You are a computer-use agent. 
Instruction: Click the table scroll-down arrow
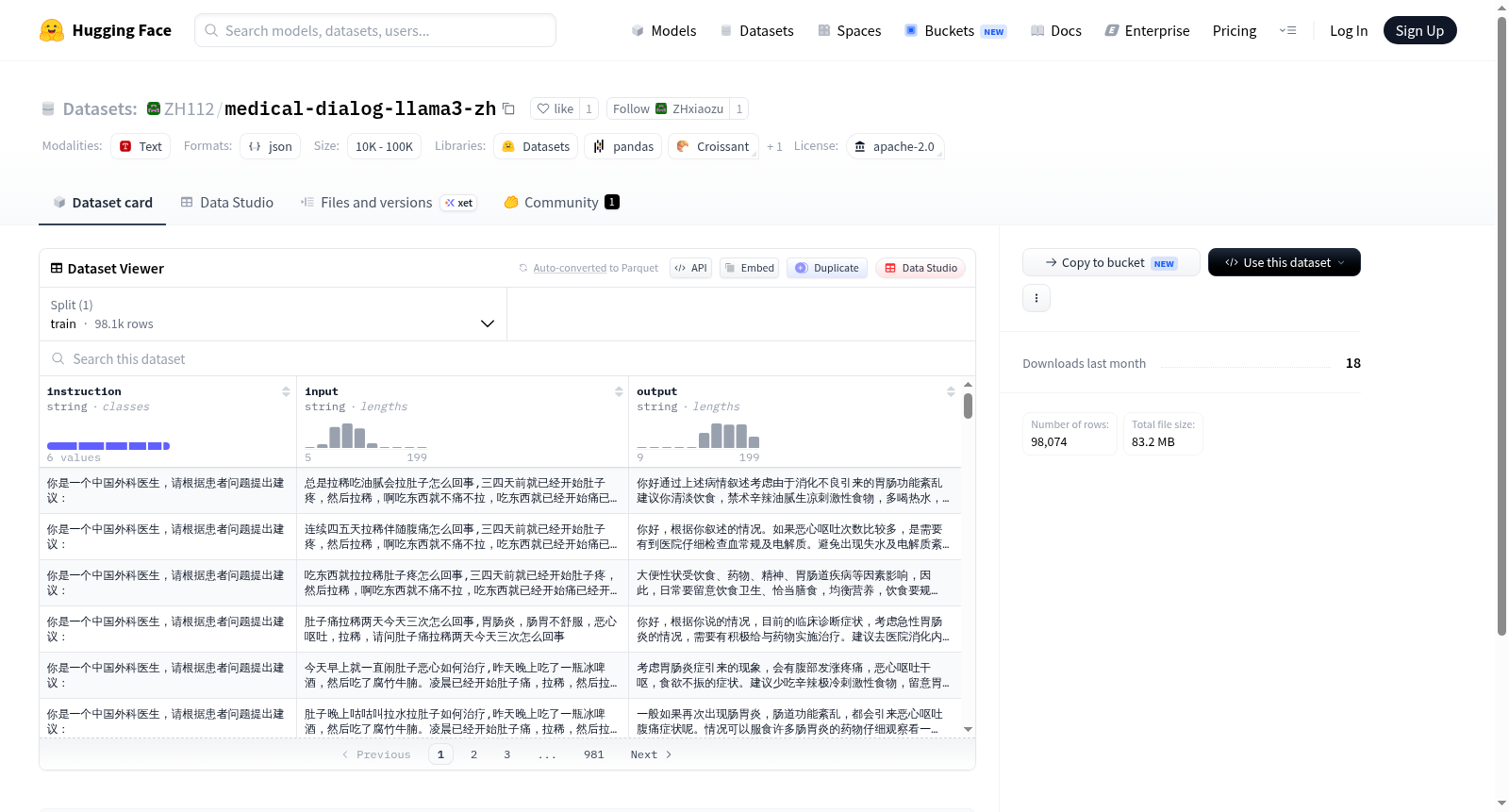pos(968,729)
